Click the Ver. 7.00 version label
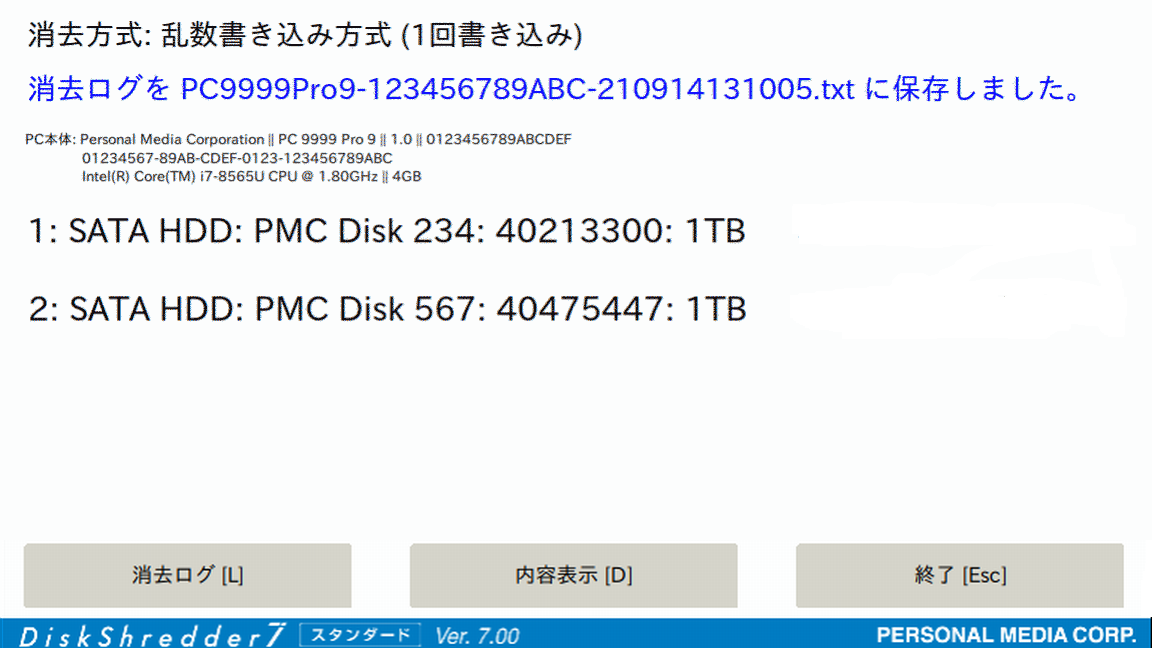 point(477,636)
